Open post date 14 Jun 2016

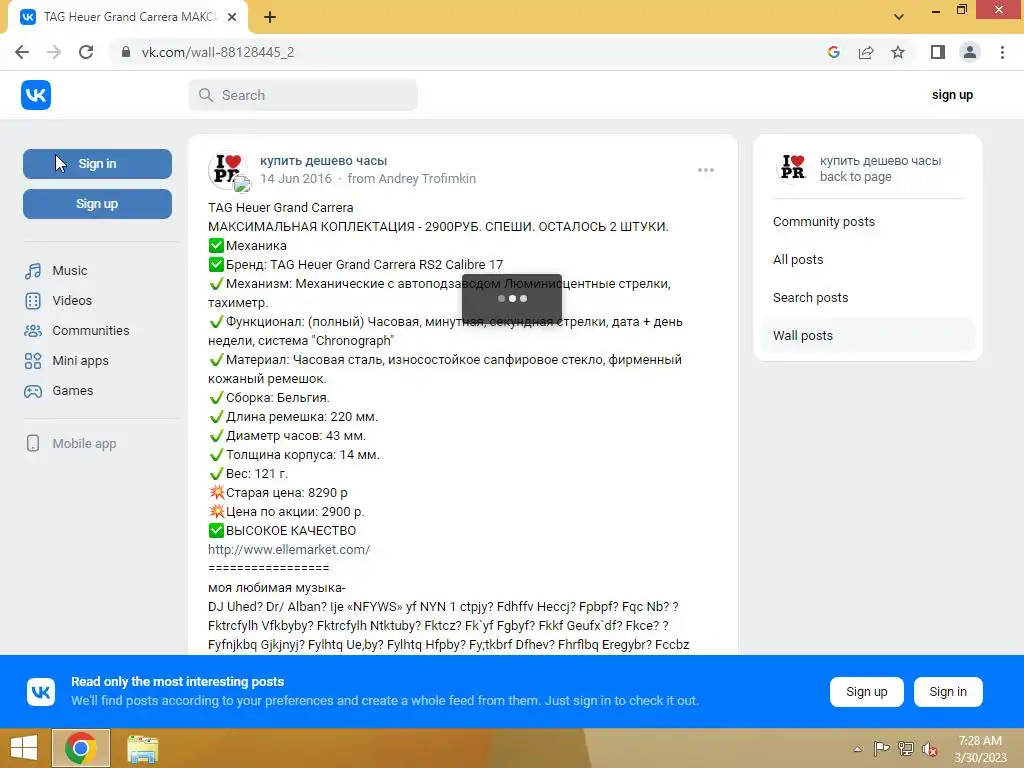click(296, 178)
